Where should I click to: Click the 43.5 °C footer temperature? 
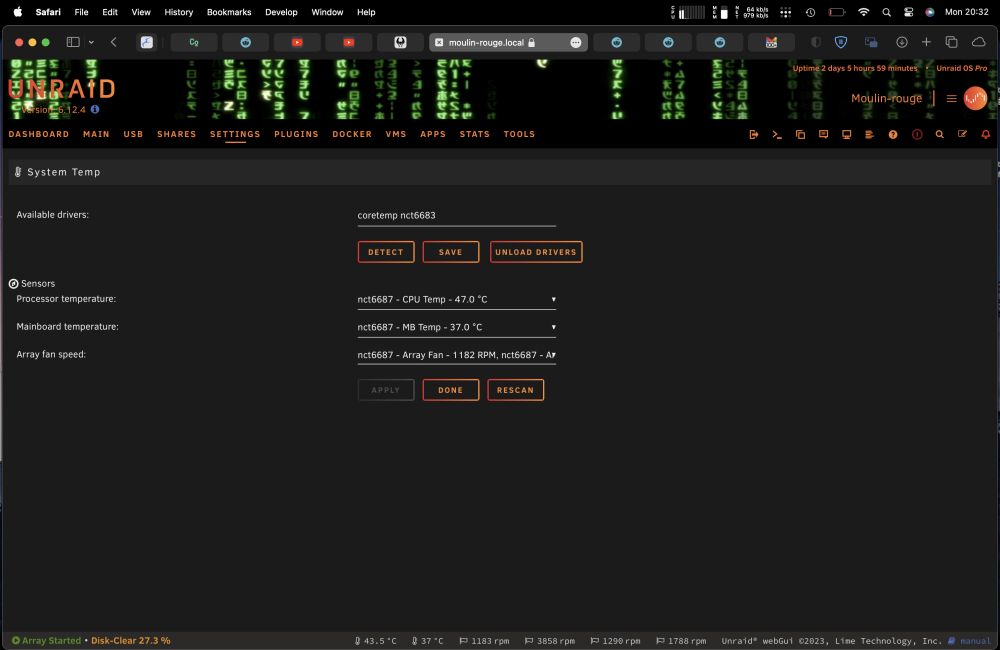376,640
